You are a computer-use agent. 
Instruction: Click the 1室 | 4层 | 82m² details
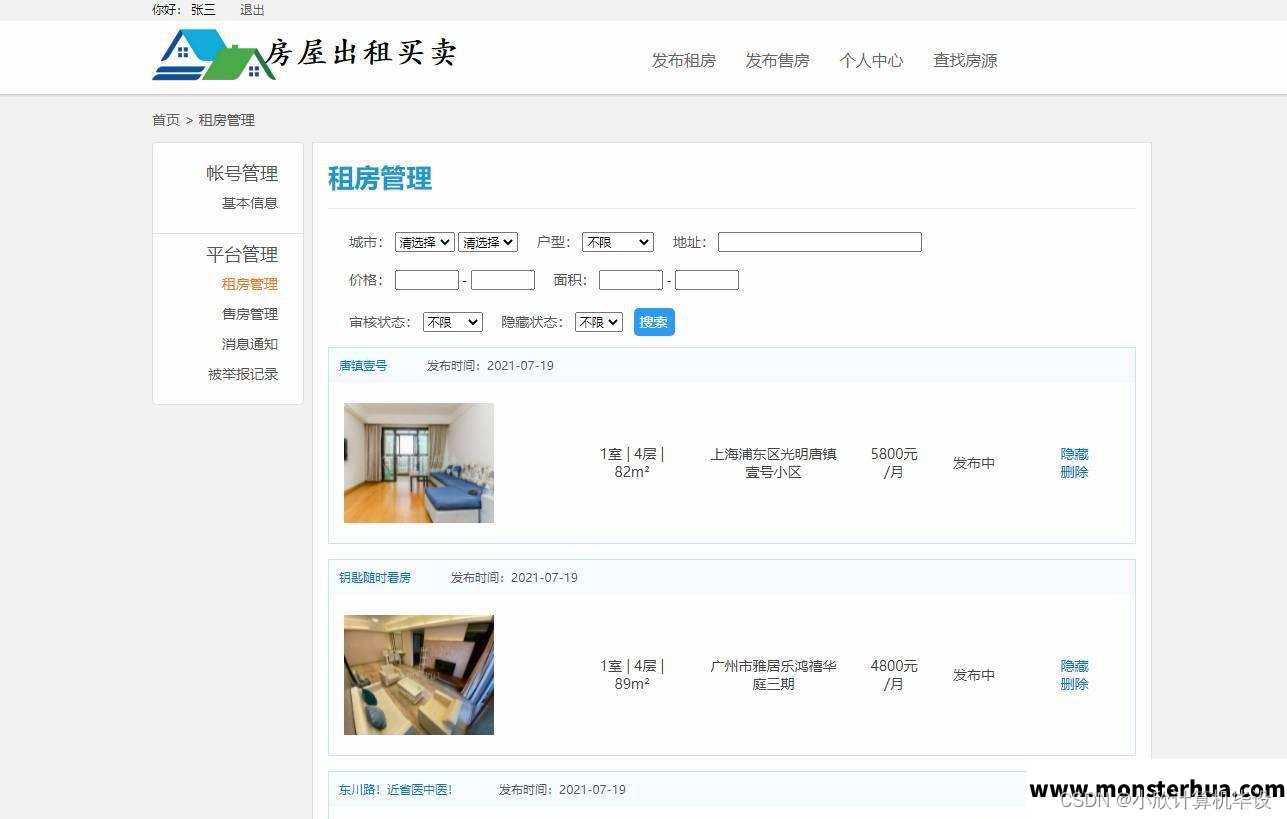[x=632, y=463]
